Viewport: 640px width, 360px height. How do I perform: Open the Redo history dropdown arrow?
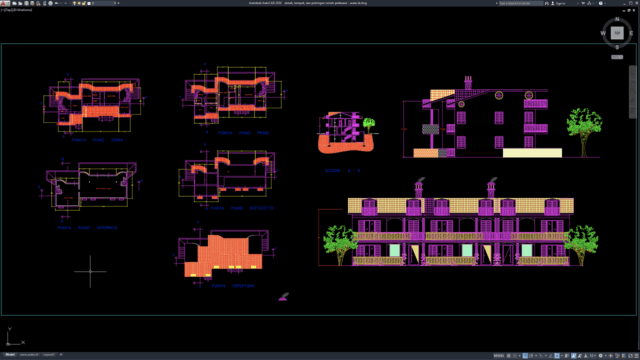coord(70,3)
